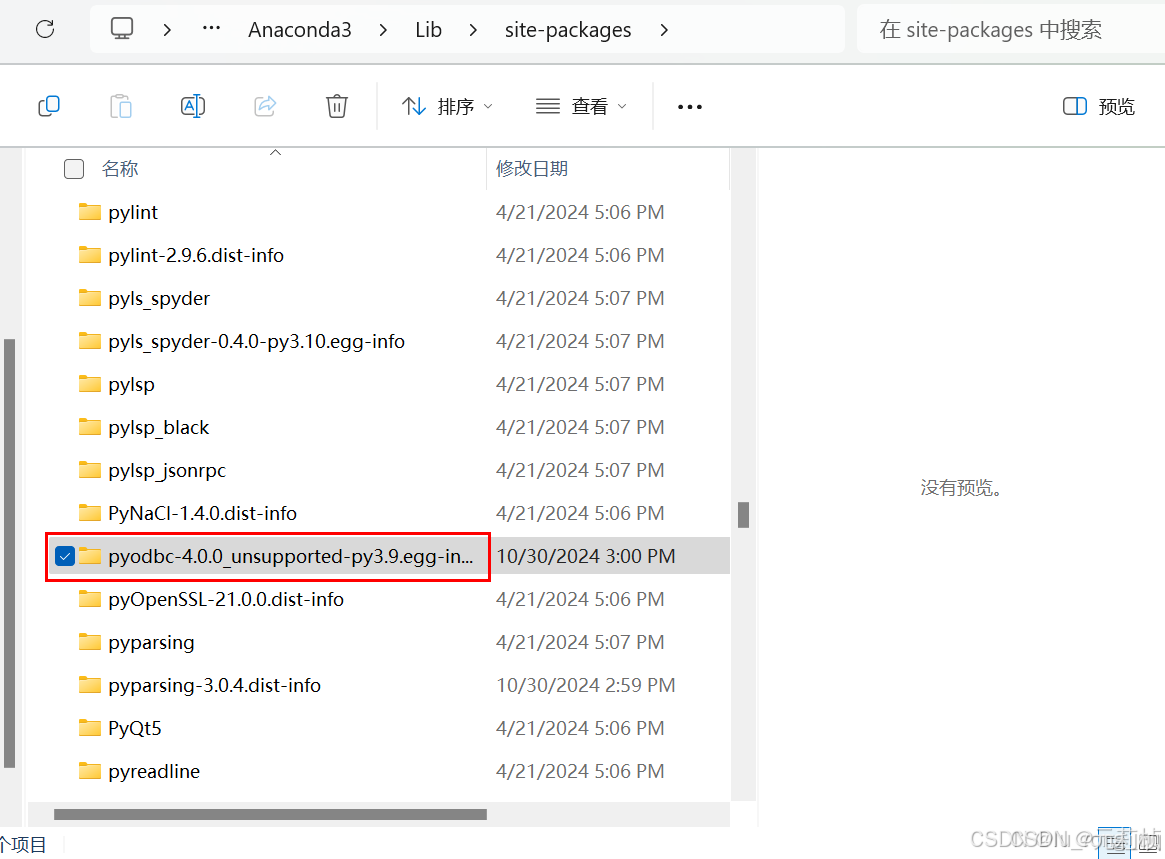Image resolution: width=1165 pixels, height=859 pixels.
Task: Click the site-packages search box
Action: point(1010,30)
